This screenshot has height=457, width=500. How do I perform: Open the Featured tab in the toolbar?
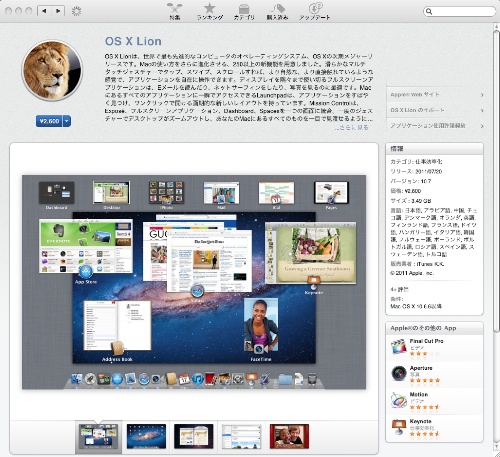coord(175,11)
